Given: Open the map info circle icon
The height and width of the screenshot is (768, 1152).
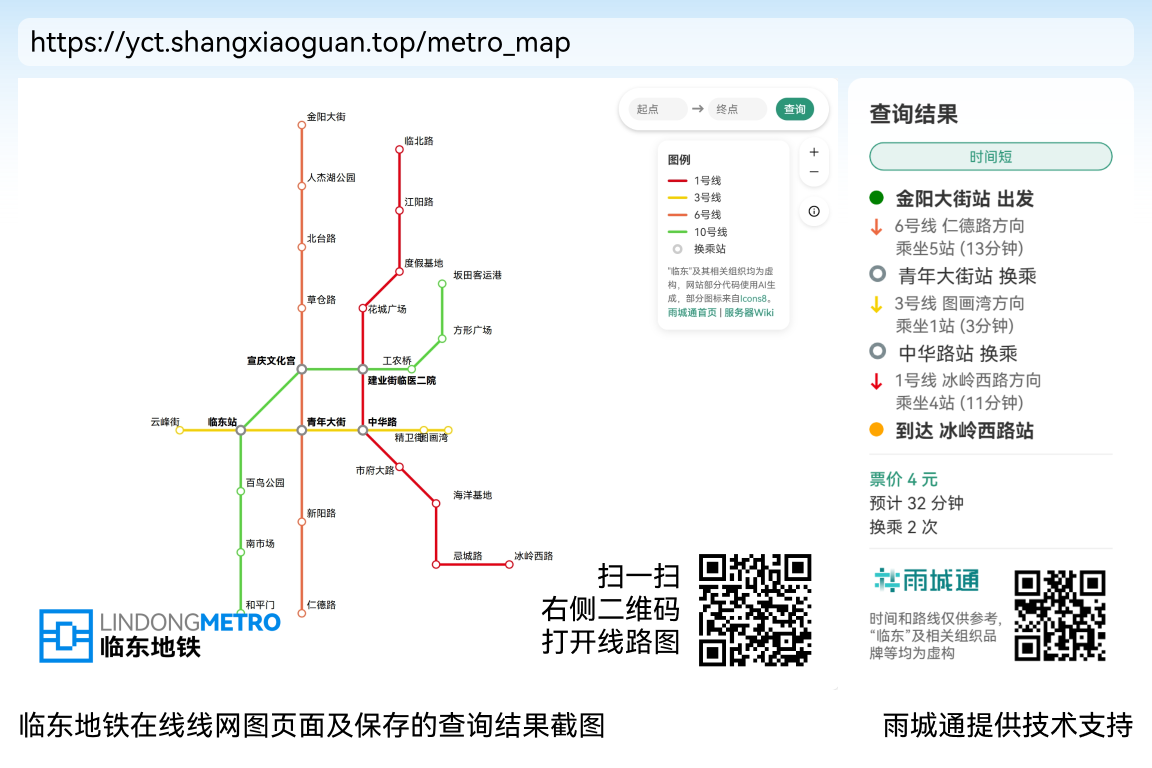Looking at the screenshot, I should tap(814, 212).
